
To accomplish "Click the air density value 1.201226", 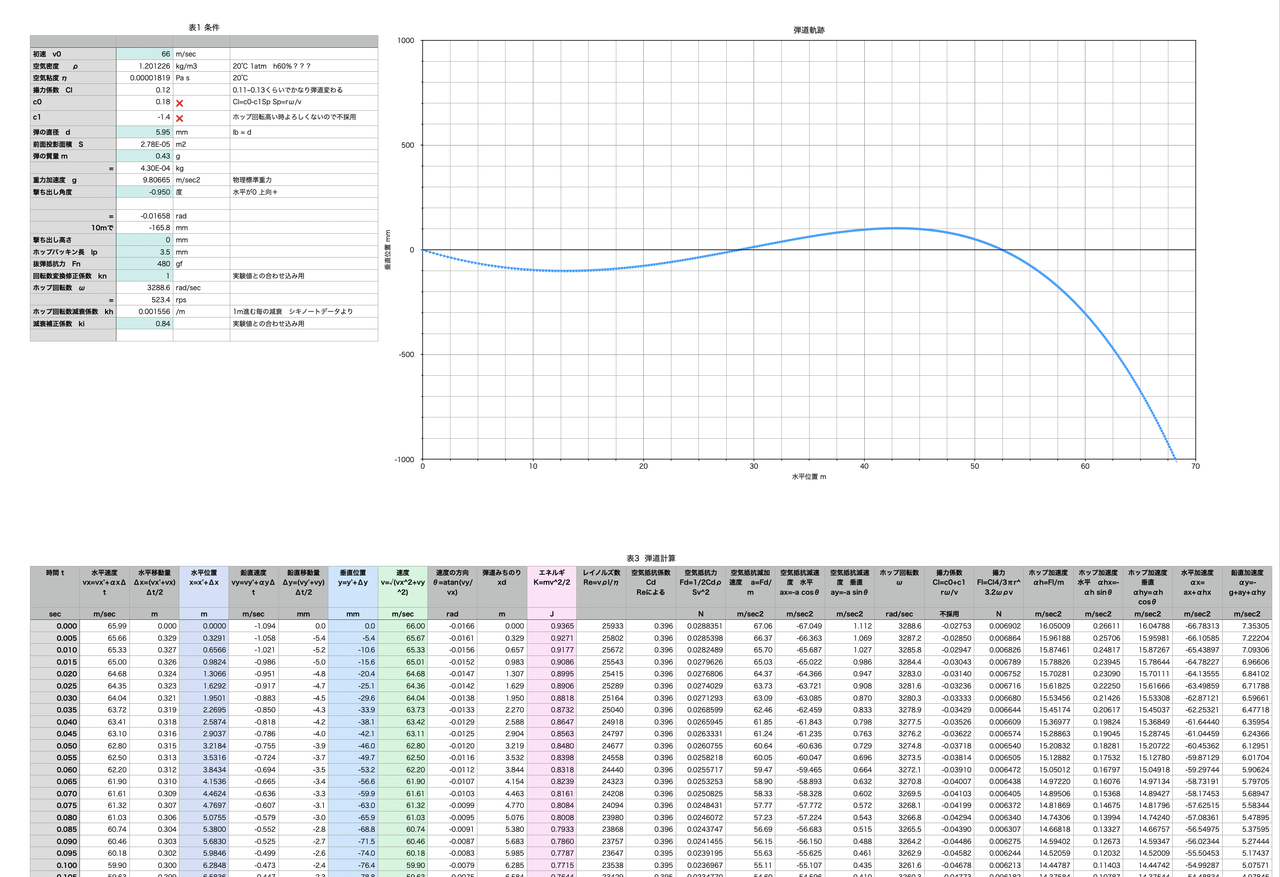I will point(145,65).
